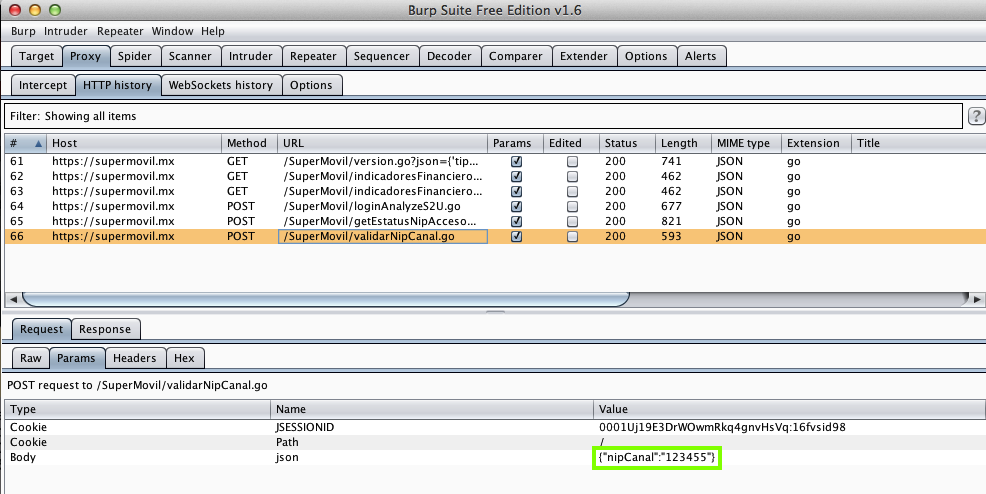Toggle Params checkbox for validarNipCanal.go row
Image resolution: width=986 pixels, height=494 pixels.
click(516, 237)
